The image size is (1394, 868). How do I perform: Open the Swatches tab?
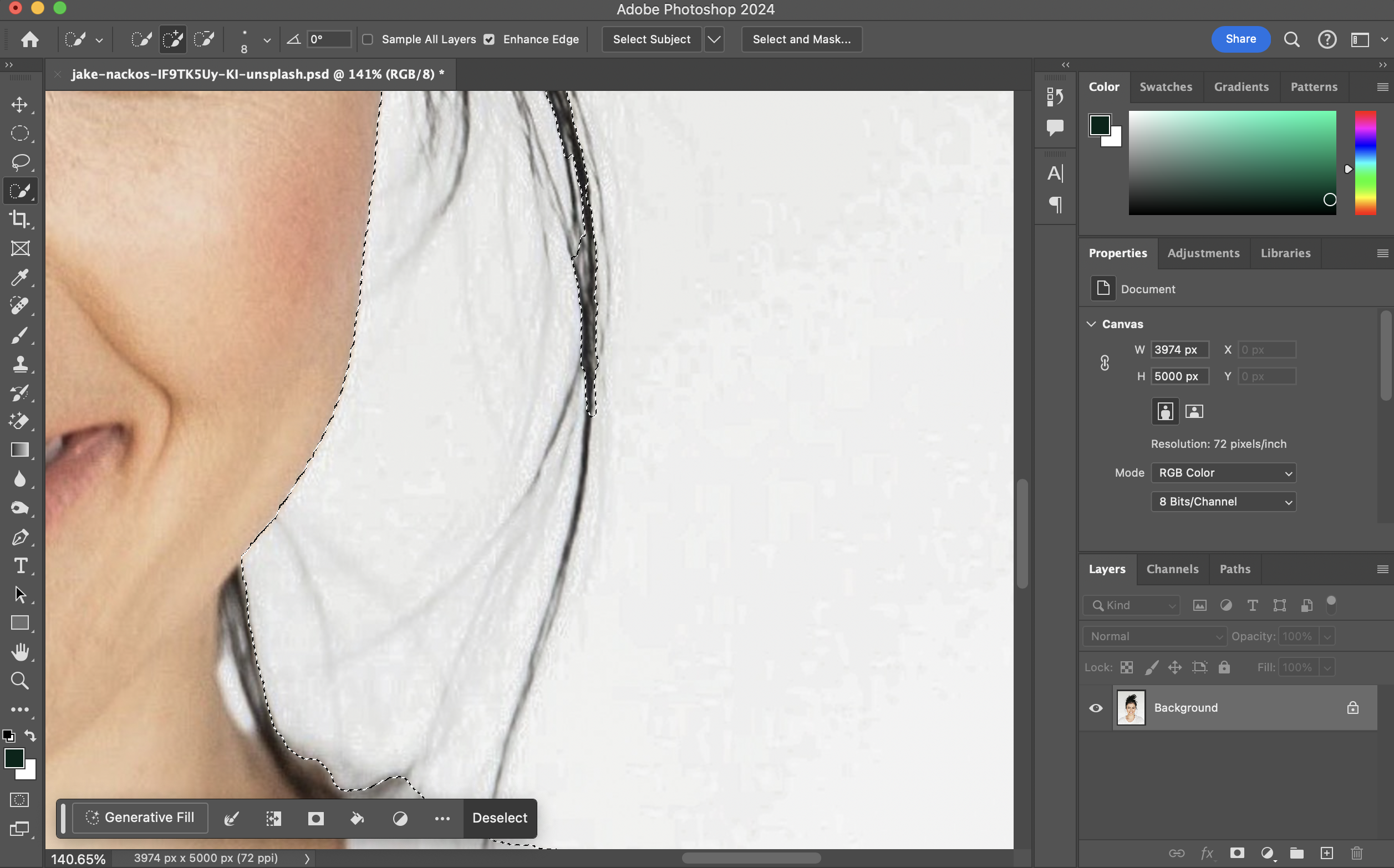(x=1166, y=86)
